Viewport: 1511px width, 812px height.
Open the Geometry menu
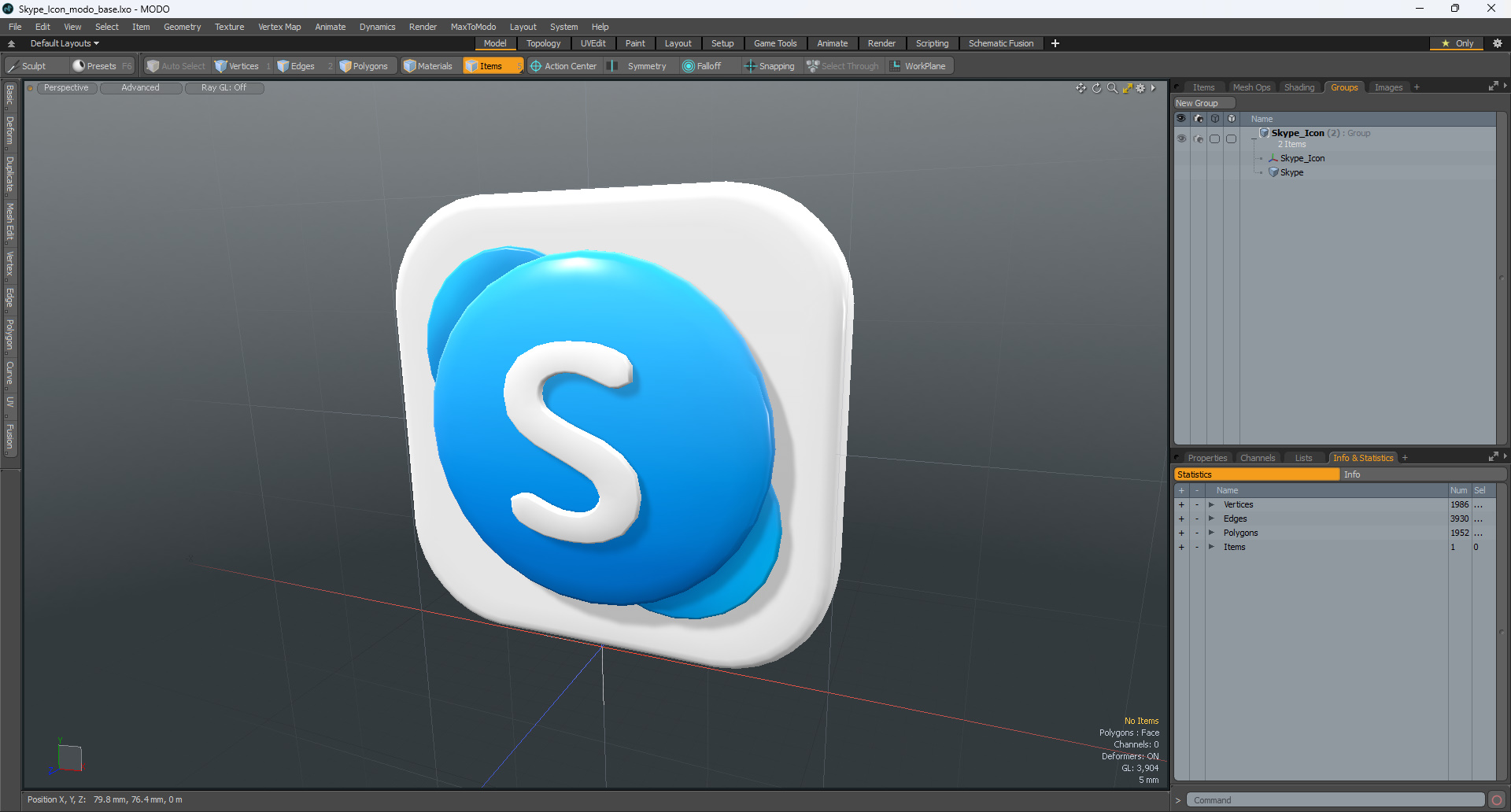(182, 27)
